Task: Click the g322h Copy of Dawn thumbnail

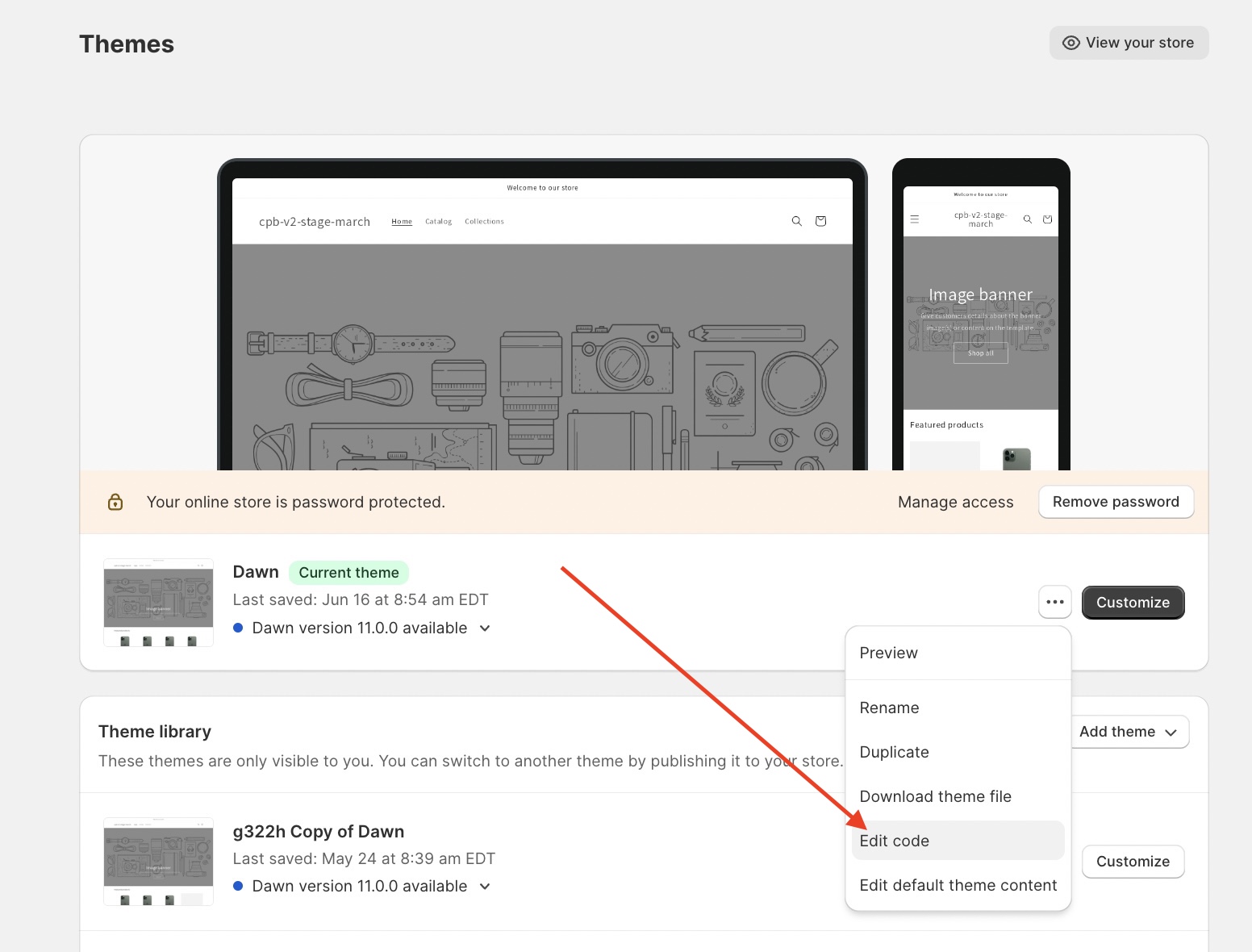Action: (158, 862)
